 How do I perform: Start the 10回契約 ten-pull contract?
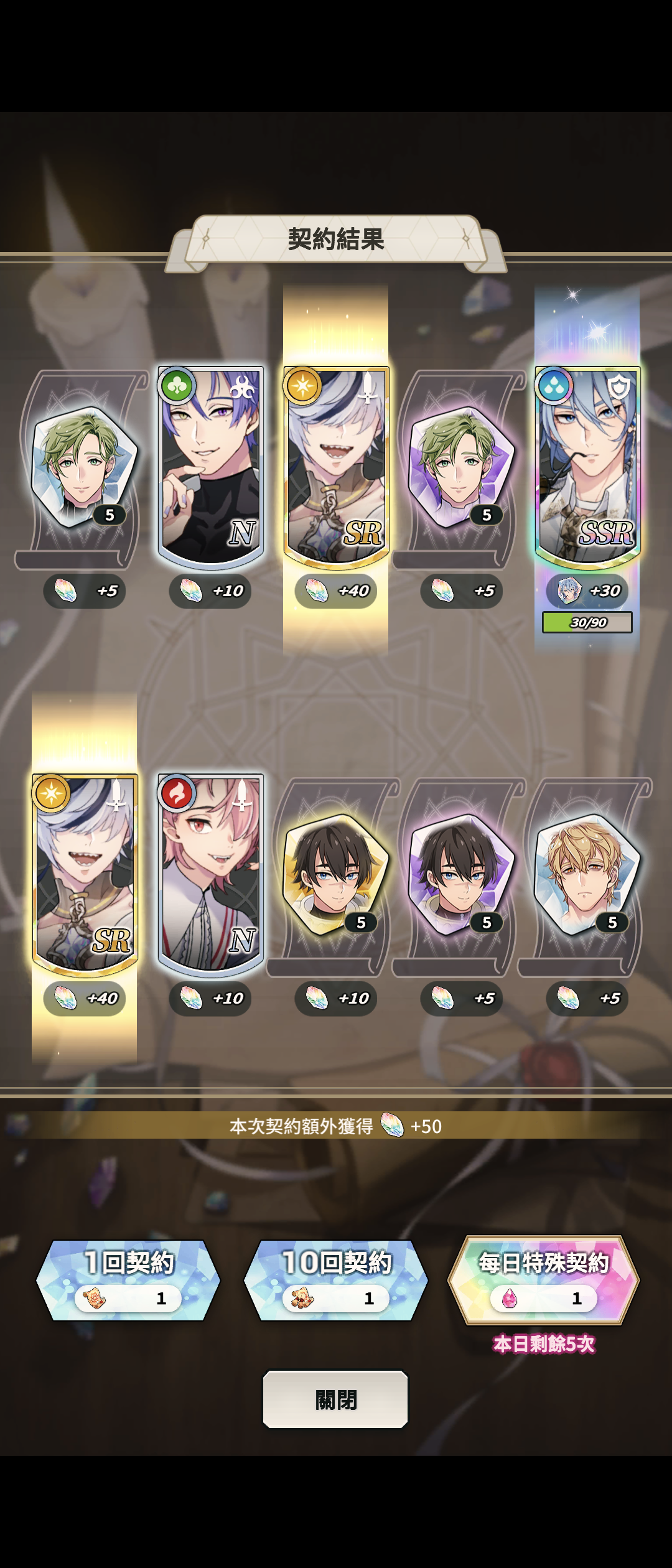[x=336, y=1281]
